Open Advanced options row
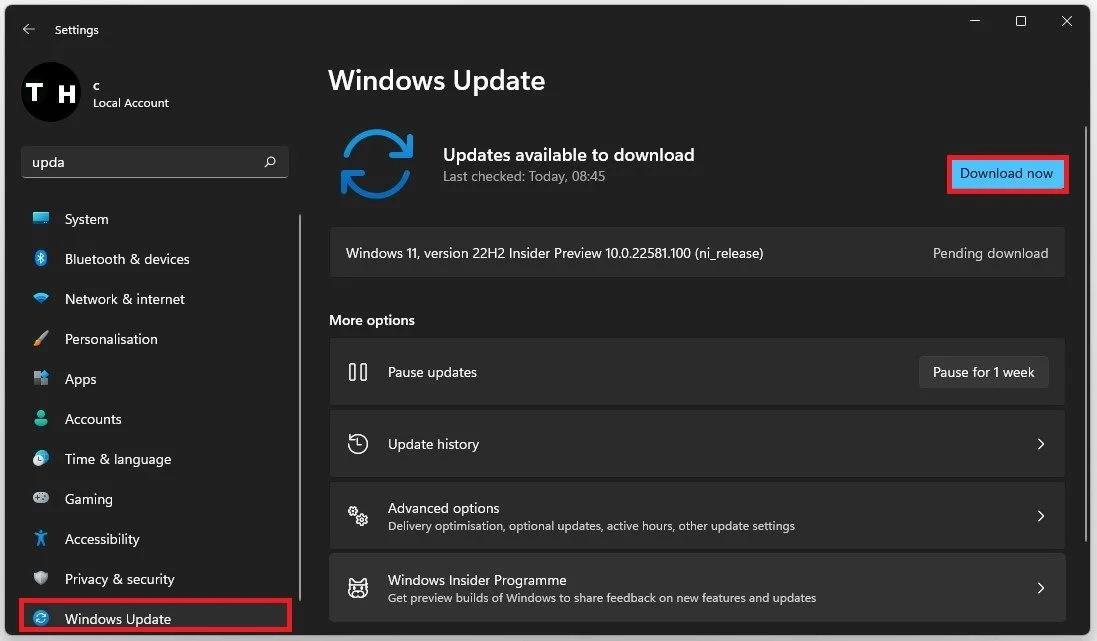The image size is (1097, 641). coord(697,516)
